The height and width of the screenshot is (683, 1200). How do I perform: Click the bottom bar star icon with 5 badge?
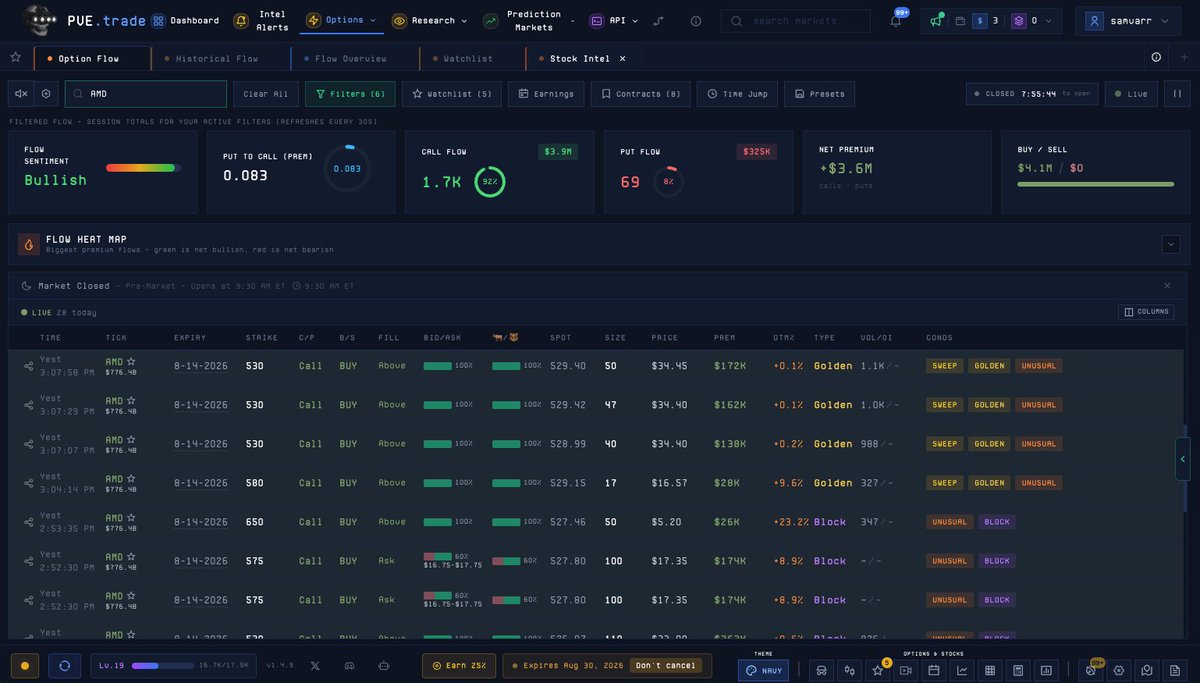[x=878, y=670]
